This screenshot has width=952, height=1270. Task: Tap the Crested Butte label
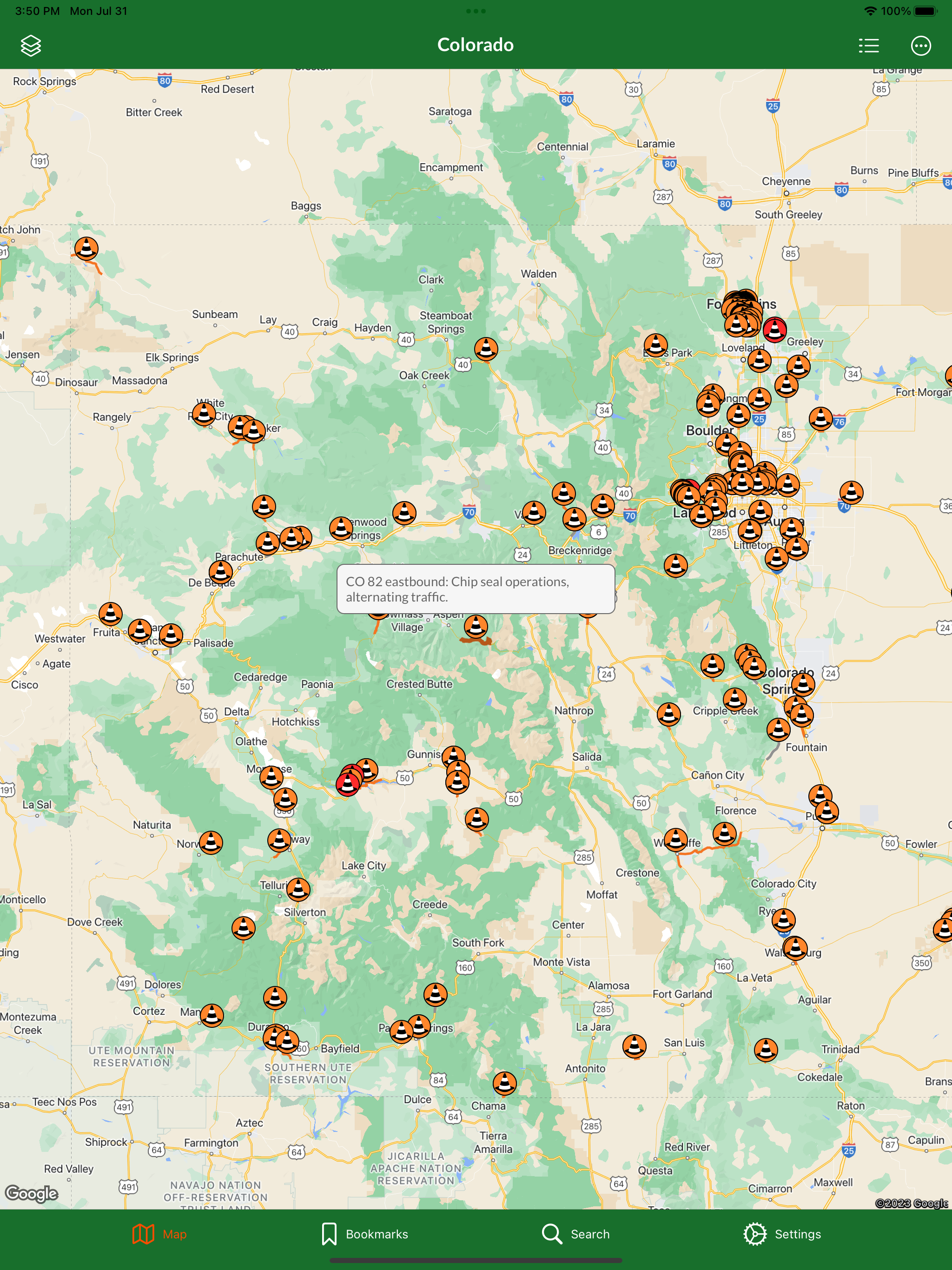tap(419, 684)
